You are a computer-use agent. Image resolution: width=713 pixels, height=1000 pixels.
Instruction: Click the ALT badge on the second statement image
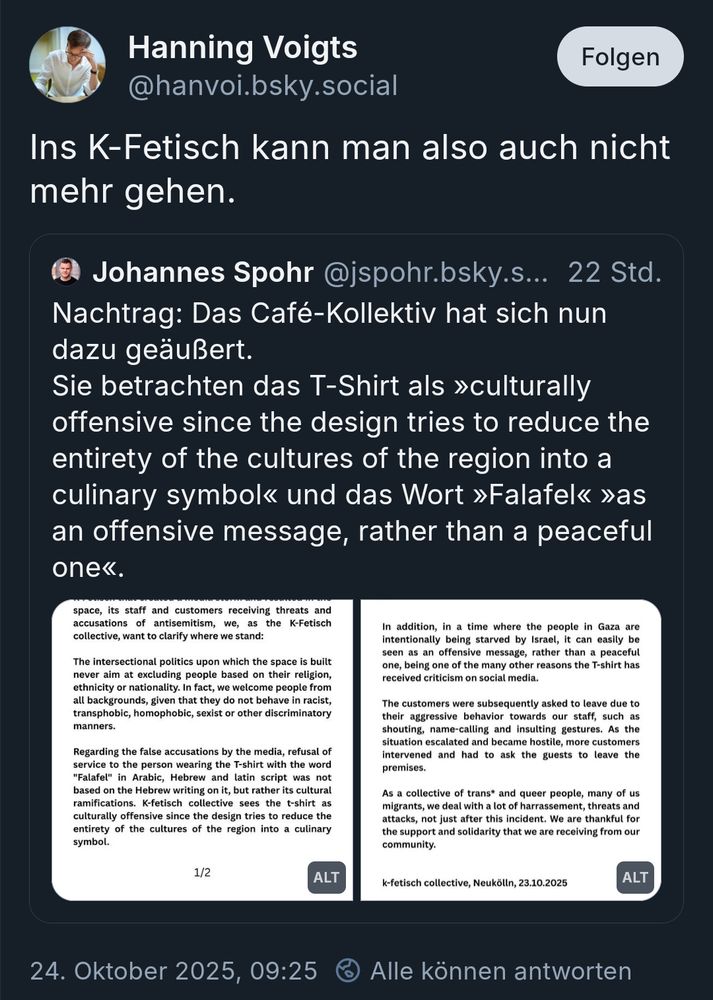pos(633,877)
